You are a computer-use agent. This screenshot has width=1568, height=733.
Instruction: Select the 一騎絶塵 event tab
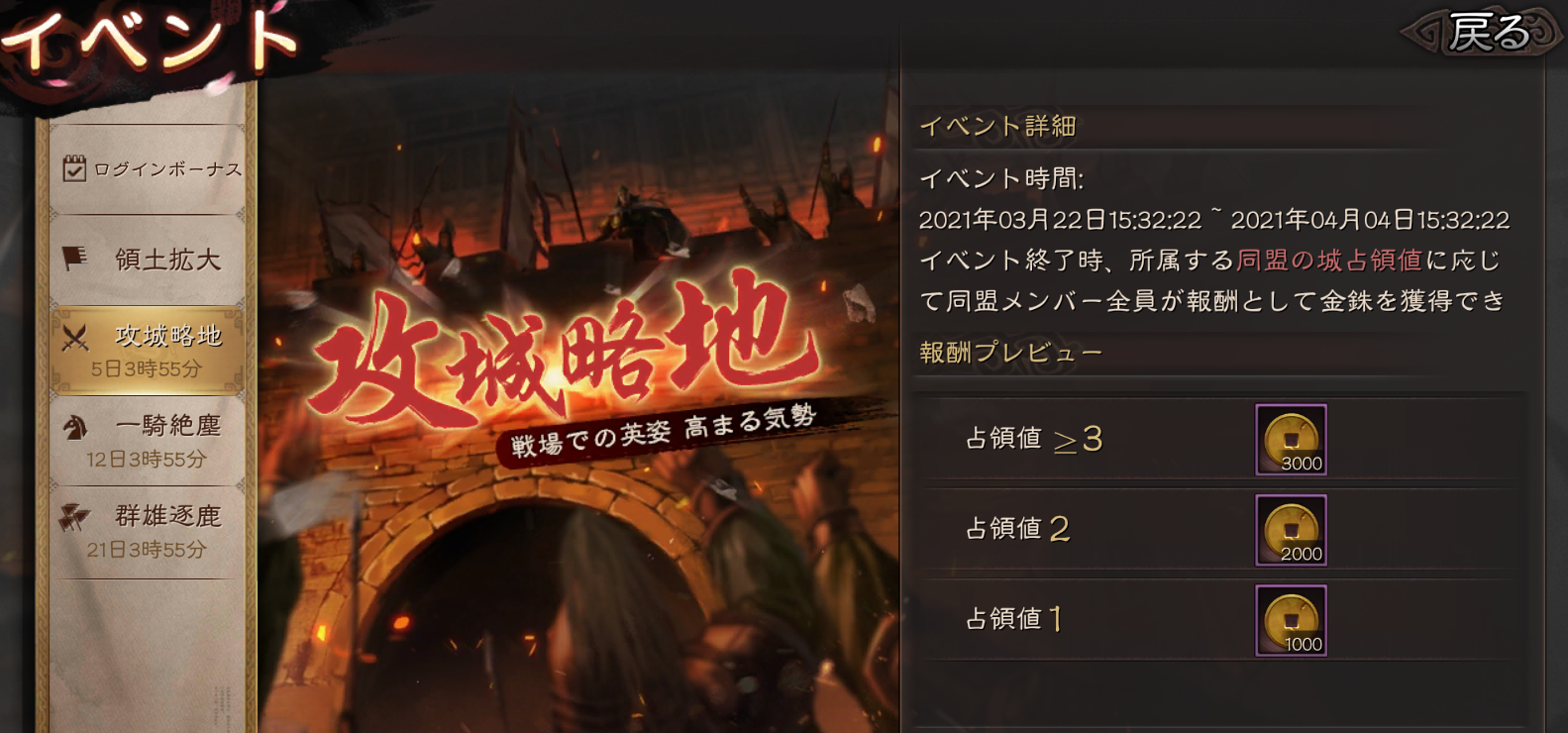(x=147, y=440)
